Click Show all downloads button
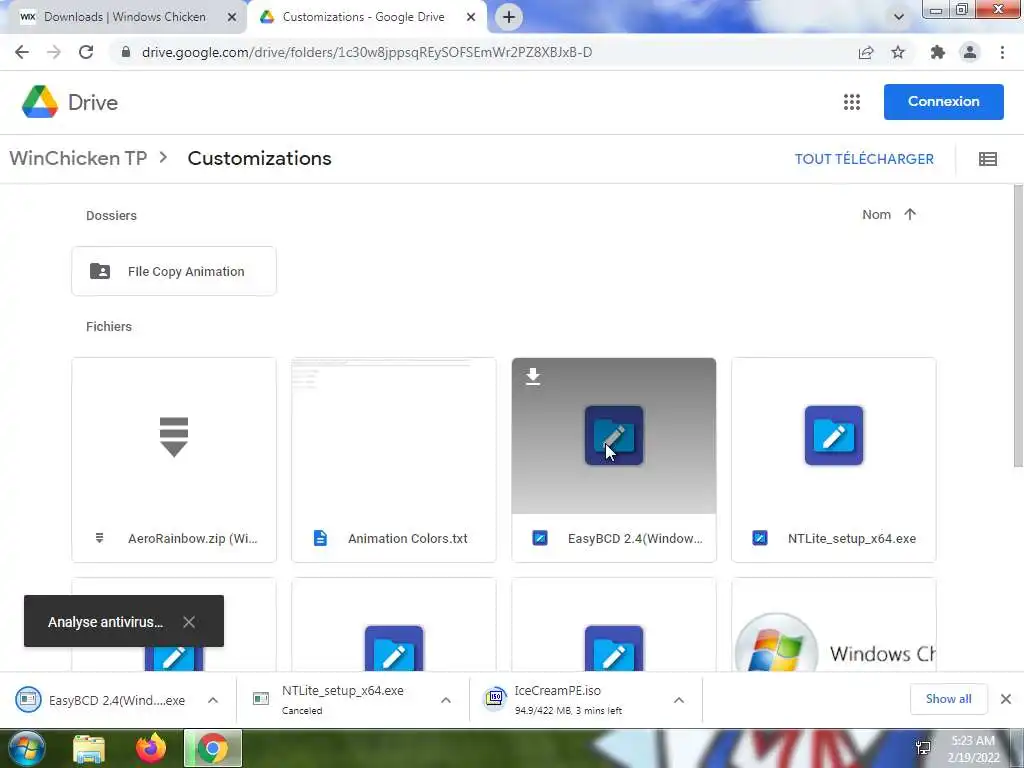 click(x=948, y=699)
